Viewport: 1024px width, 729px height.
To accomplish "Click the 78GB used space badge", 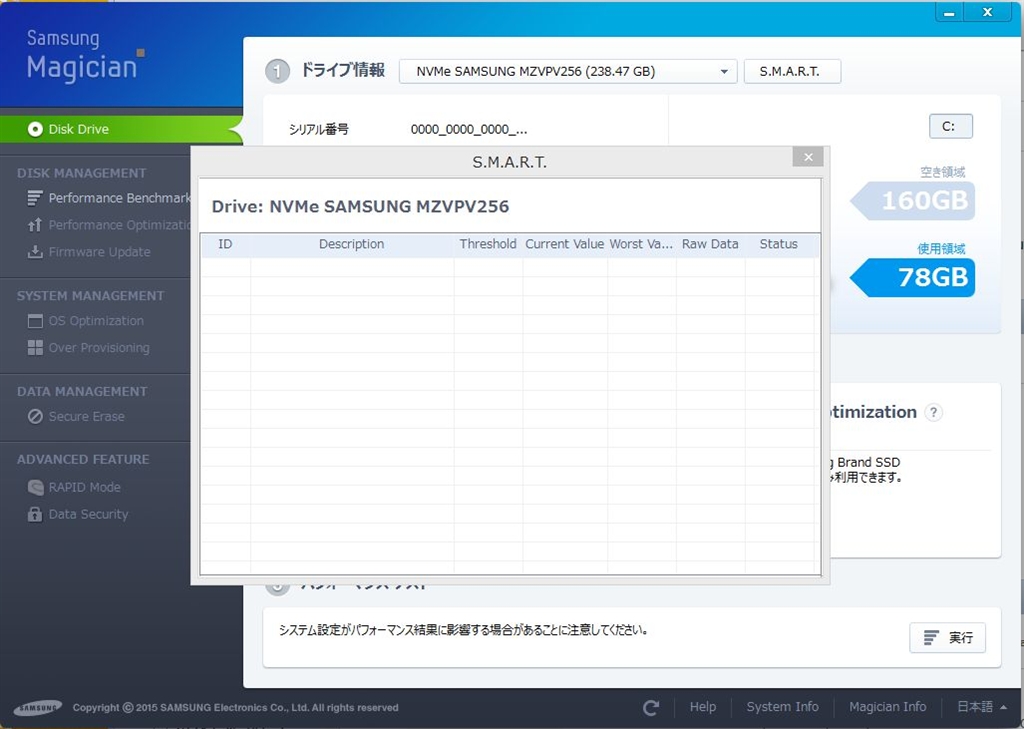I will (913, 278).
